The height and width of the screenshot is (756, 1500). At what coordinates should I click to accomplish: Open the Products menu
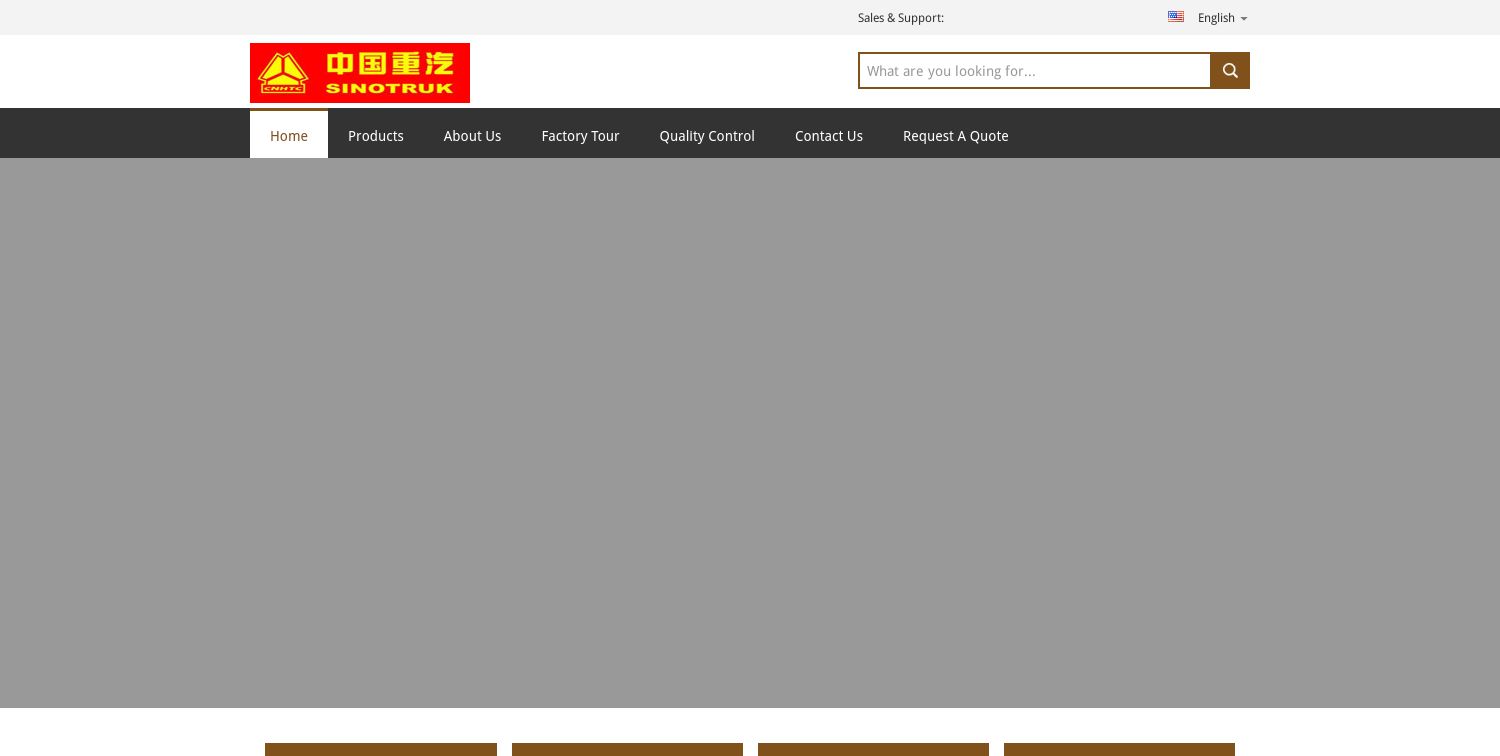coord(375,136)
